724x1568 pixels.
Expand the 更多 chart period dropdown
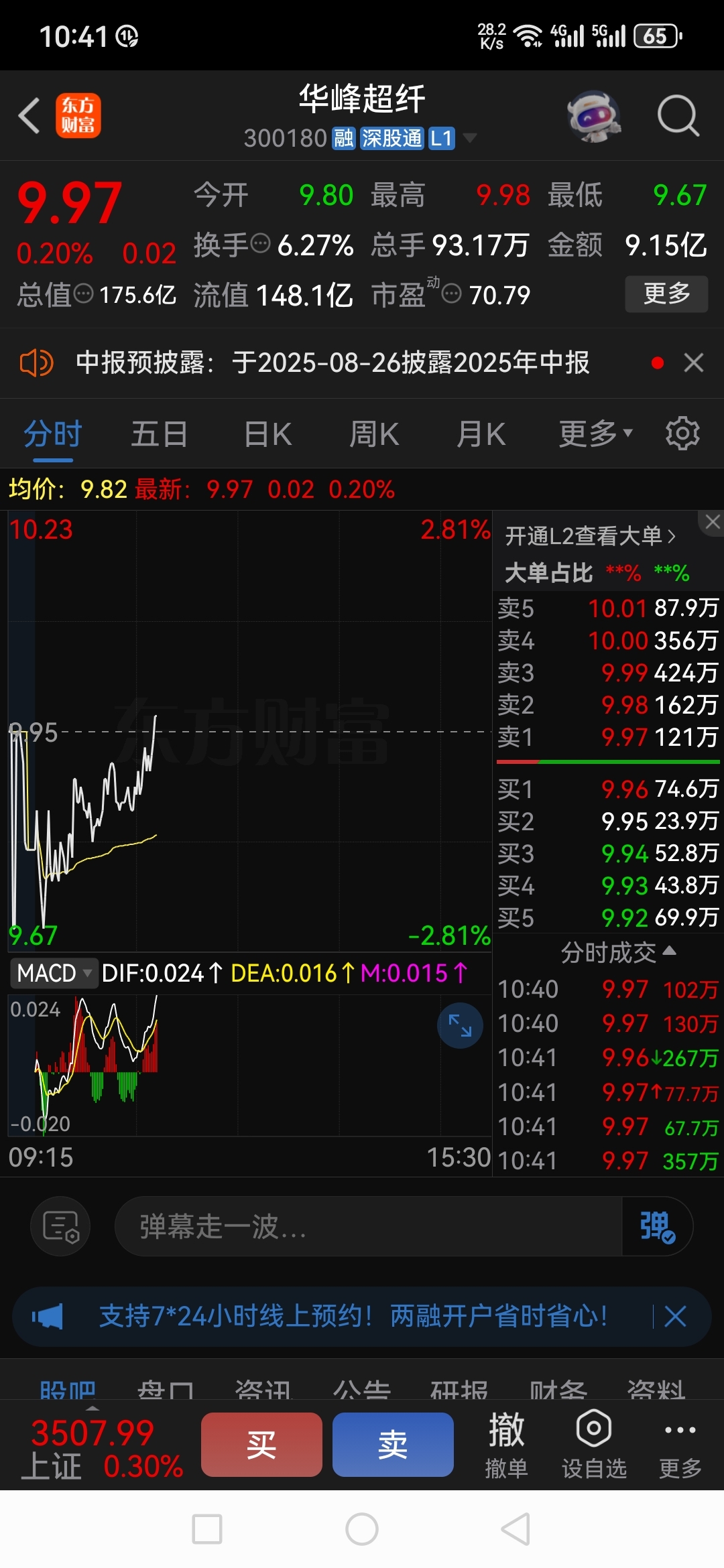[596, 434]
